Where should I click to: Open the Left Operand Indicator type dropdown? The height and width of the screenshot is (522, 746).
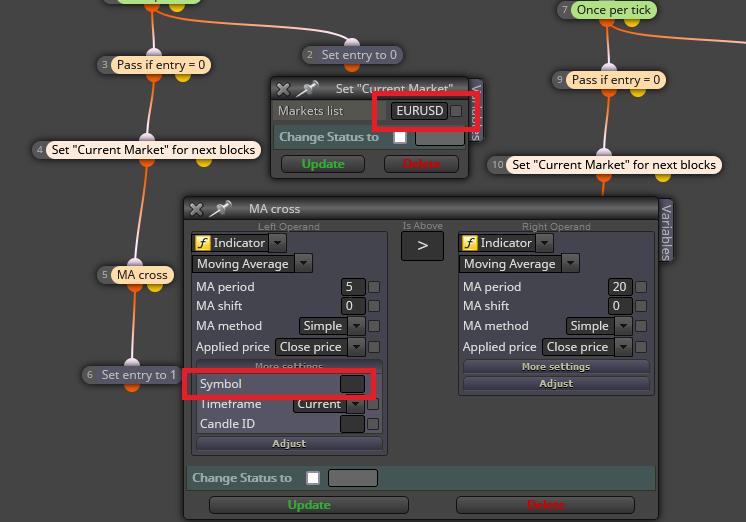pyautogui.click(x=278, y=243)
